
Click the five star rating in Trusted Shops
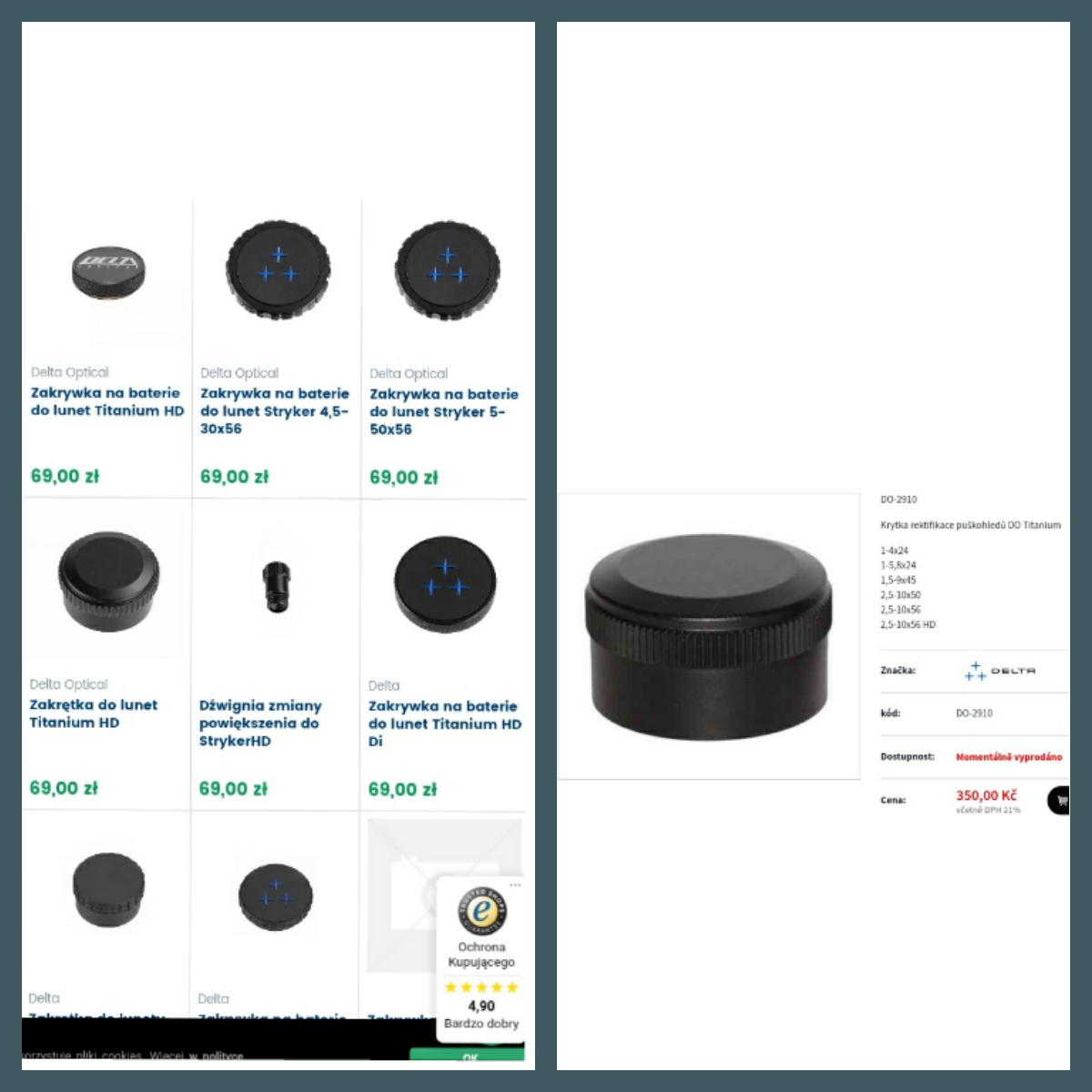click(x=481, y=987)
